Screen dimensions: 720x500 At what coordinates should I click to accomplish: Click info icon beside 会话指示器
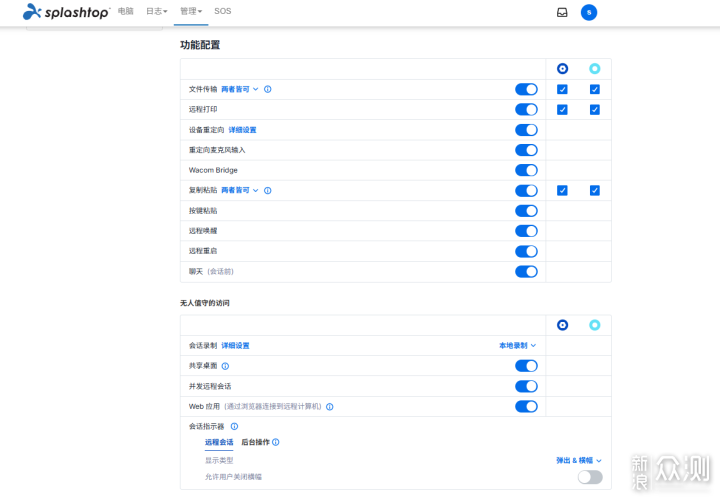[x=234, y=426]
